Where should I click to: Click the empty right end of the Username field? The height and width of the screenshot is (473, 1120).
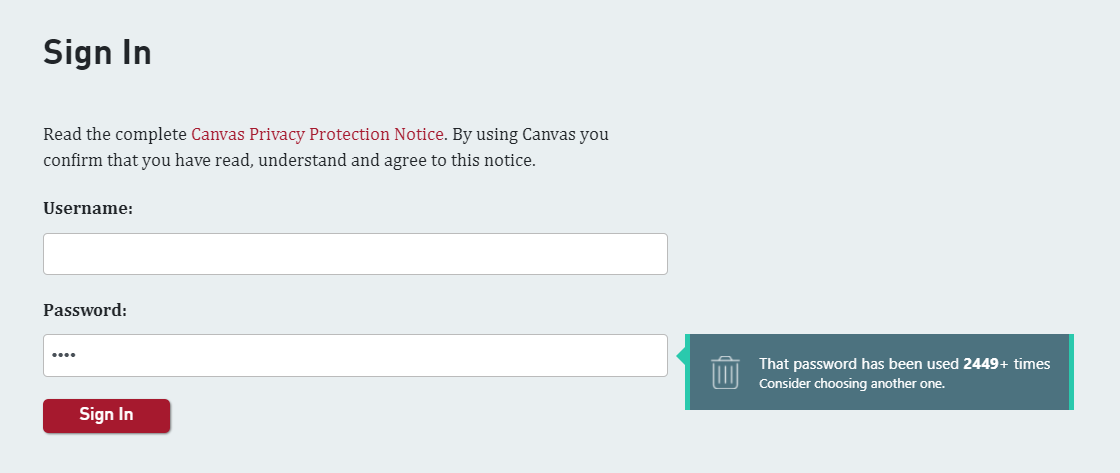click(629, 254)
